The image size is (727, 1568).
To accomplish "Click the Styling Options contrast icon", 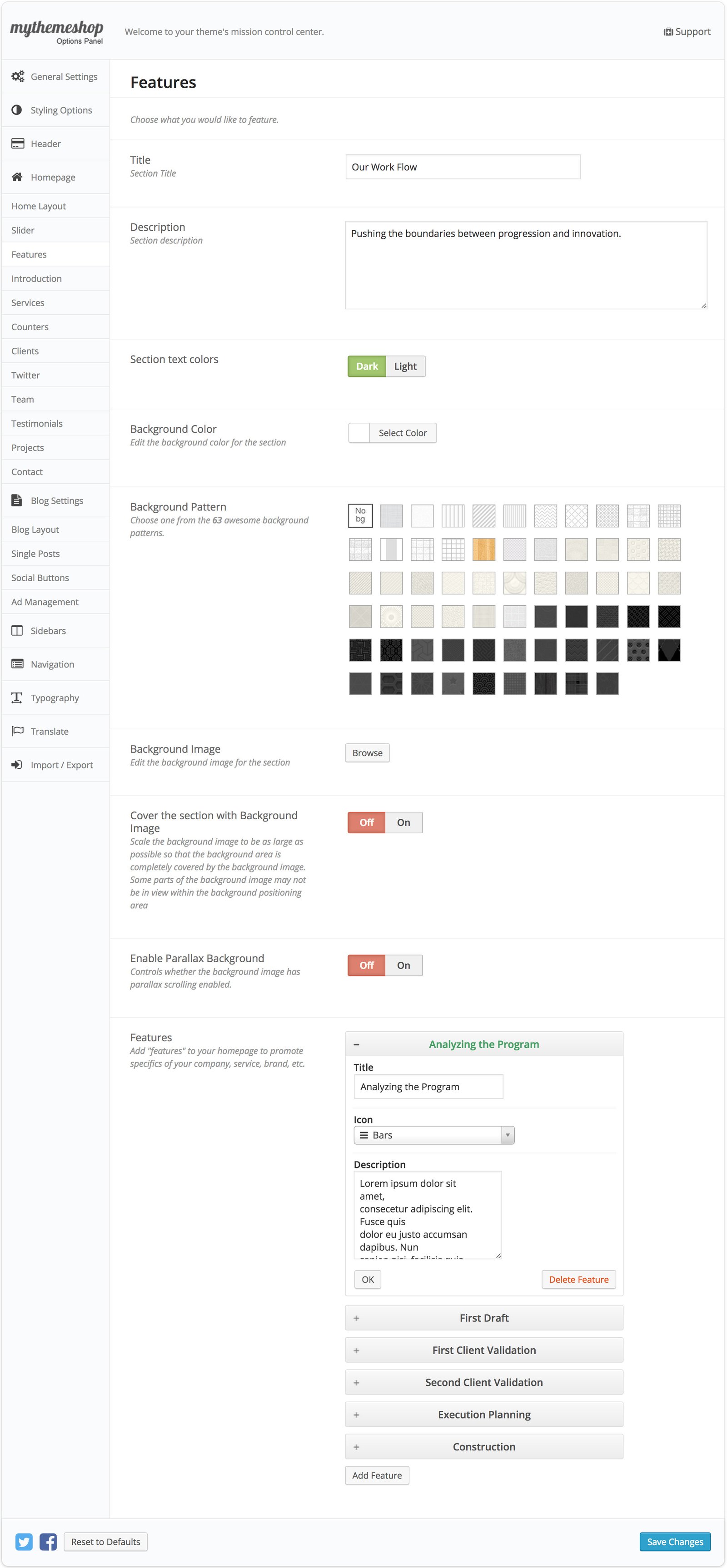I will point(17,109).
